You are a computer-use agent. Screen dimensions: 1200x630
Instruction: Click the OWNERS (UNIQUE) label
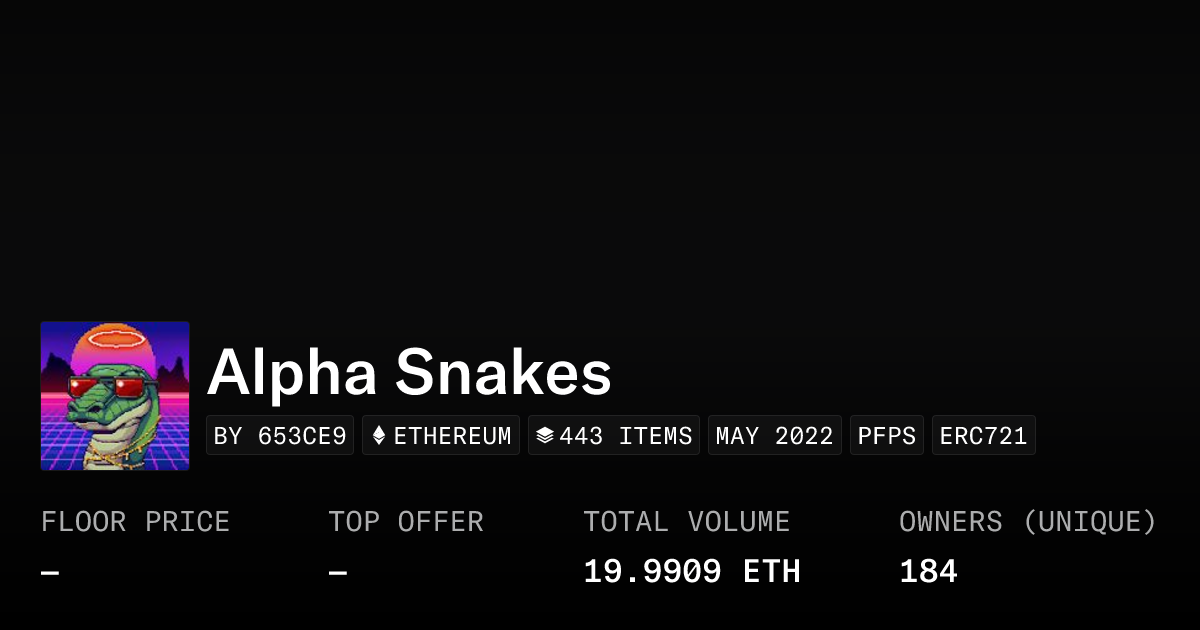pyautogui.click(x=1028, y=522)
